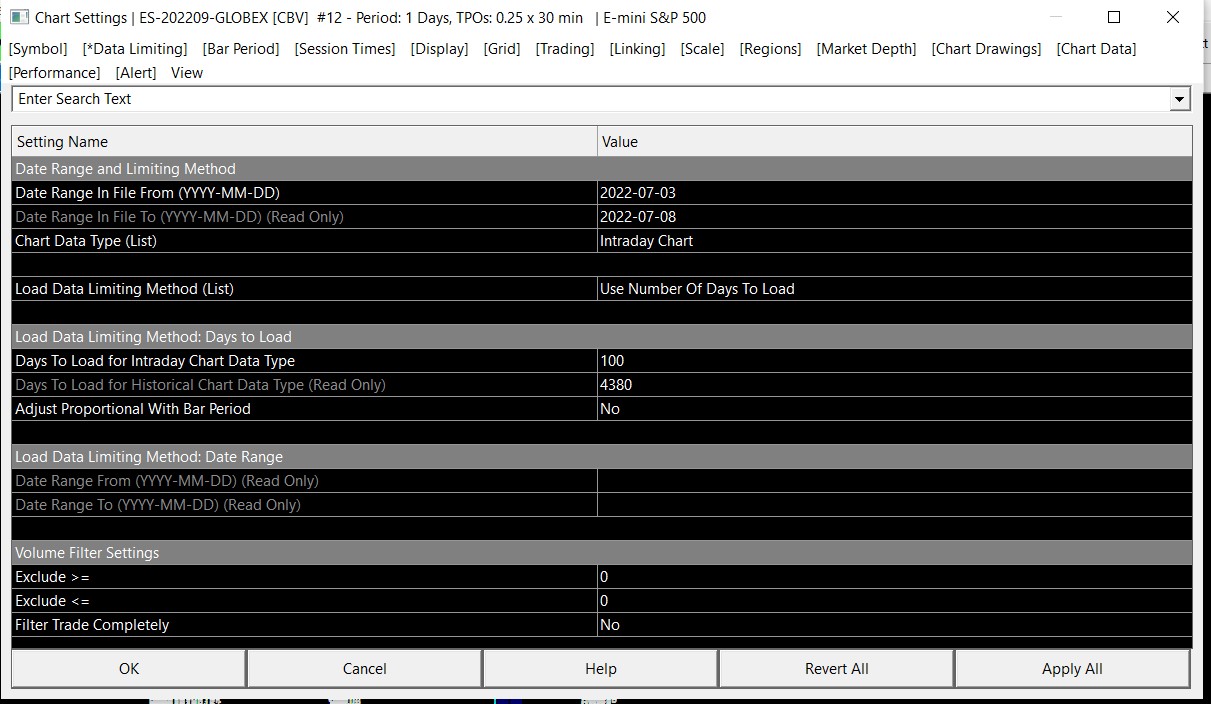Open the [Symbol] settings tab
This screenshot has height=704, width=1211.
[38, 49]
